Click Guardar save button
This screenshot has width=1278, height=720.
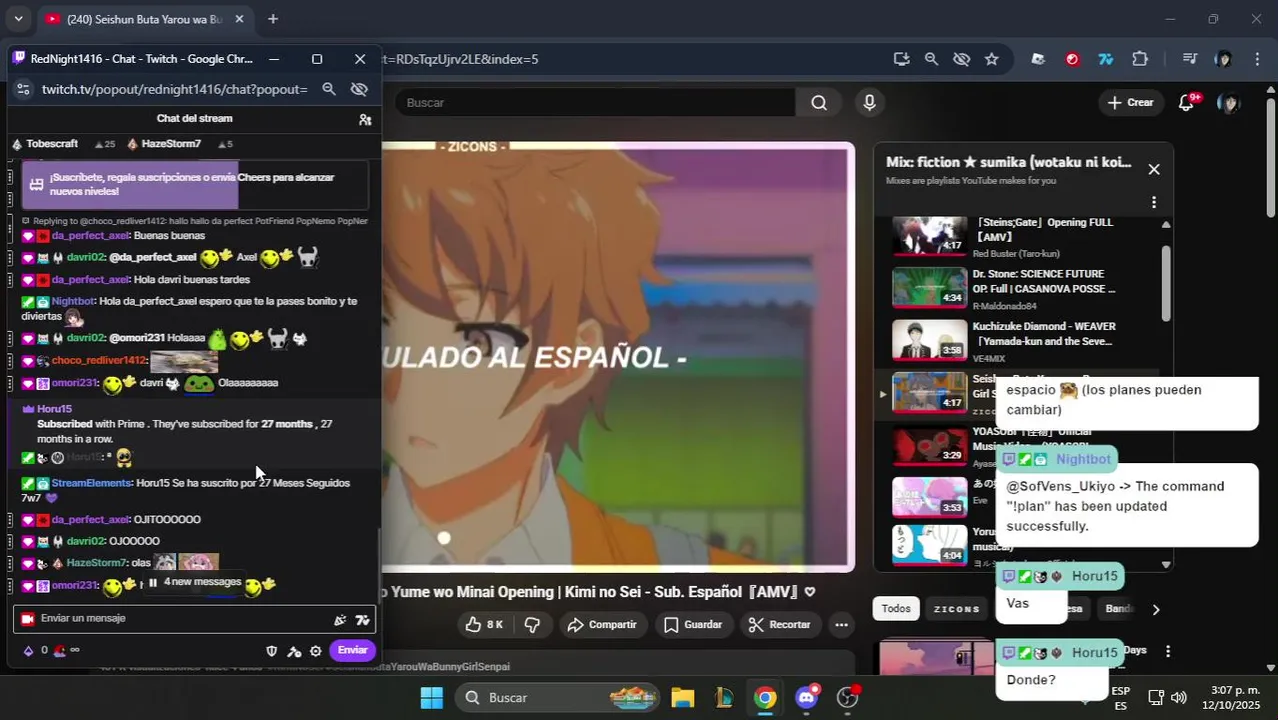pos(693,625)
